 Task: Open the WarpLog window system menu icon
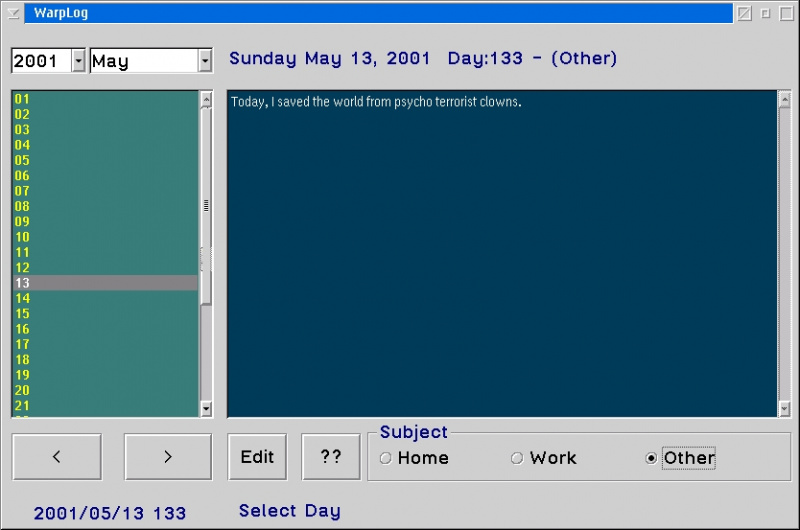[x=14, y=13]
